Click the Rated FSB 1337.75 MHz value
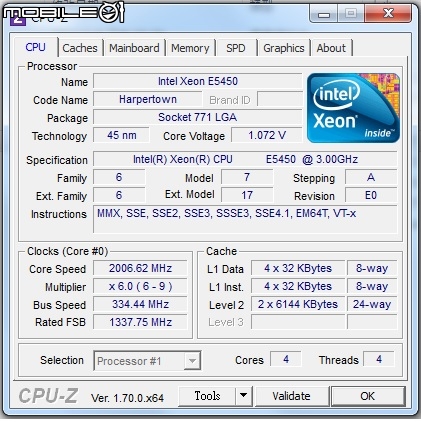 [x=140, y=322]
